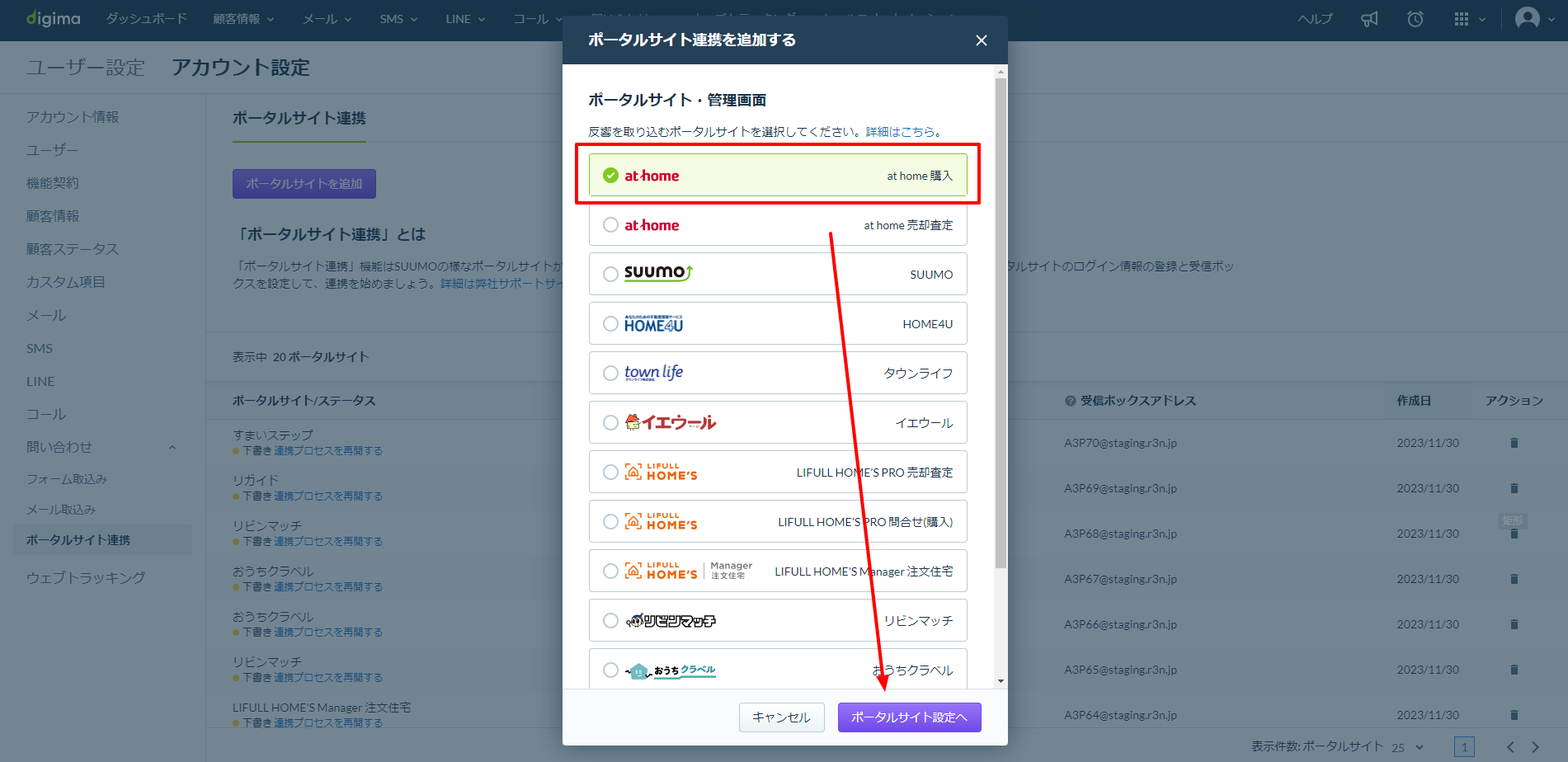1568x762 pixels.
Task: Open the SMS top menu dropdown
Action: coord(398,19)
